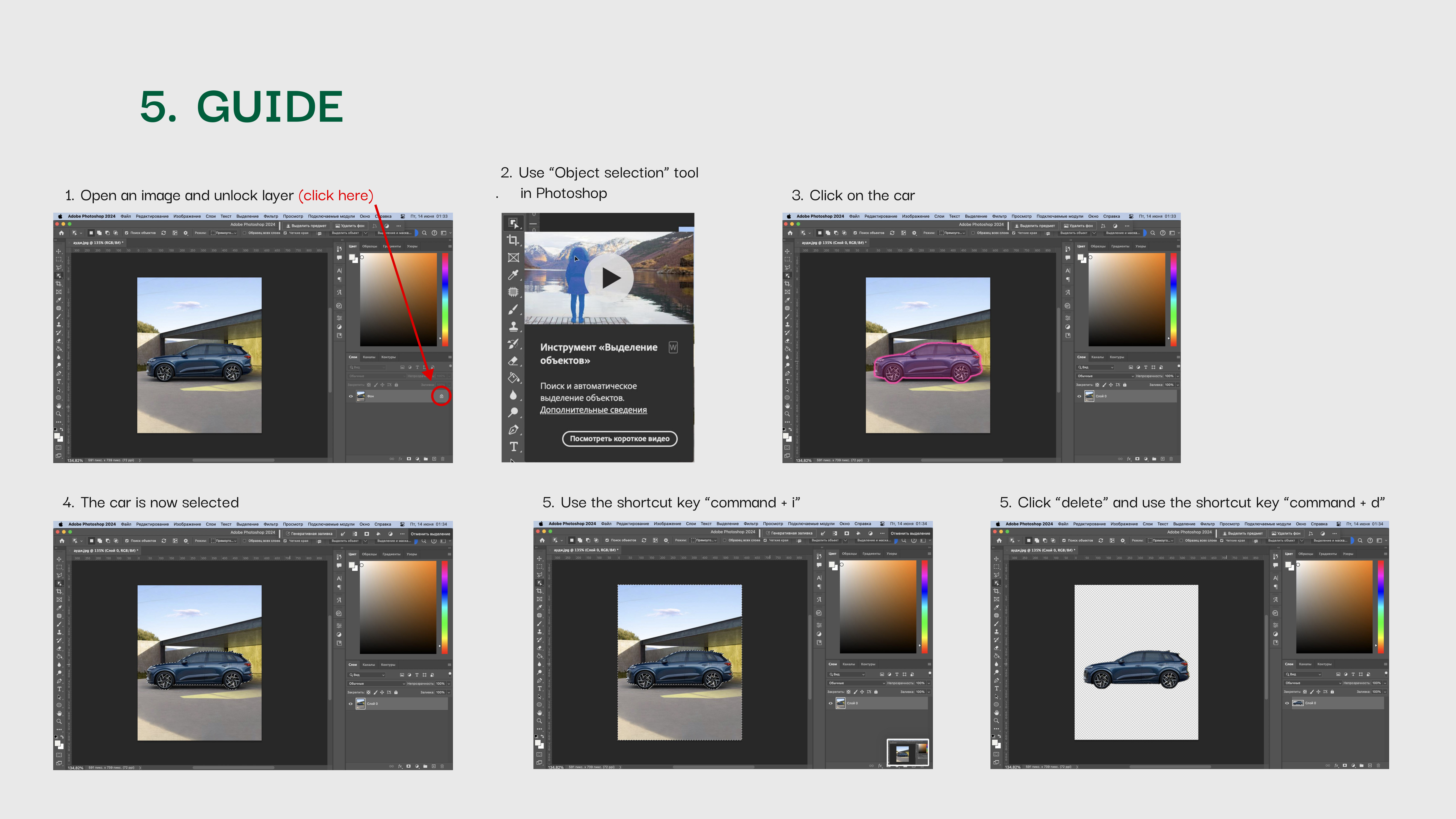
Task: Click the circled lock icon on the Фон layer
Action: (x=441, y=396)
